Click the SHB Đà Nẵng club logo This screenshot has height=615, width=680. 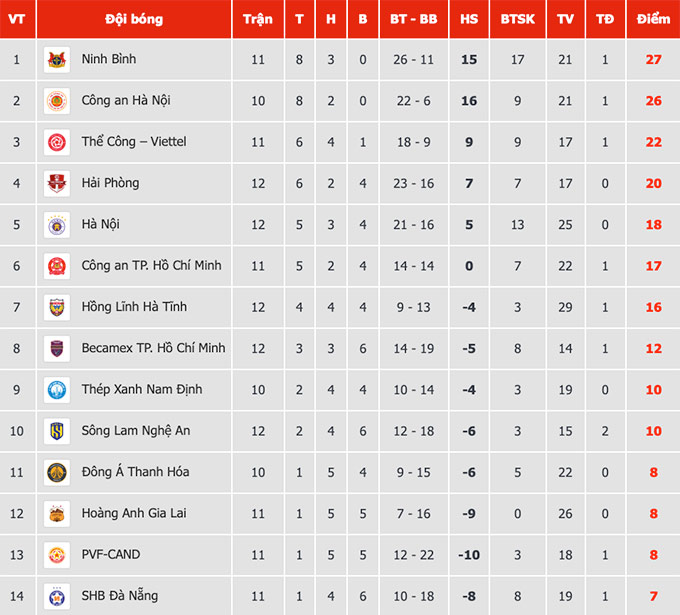pos(57,597)
